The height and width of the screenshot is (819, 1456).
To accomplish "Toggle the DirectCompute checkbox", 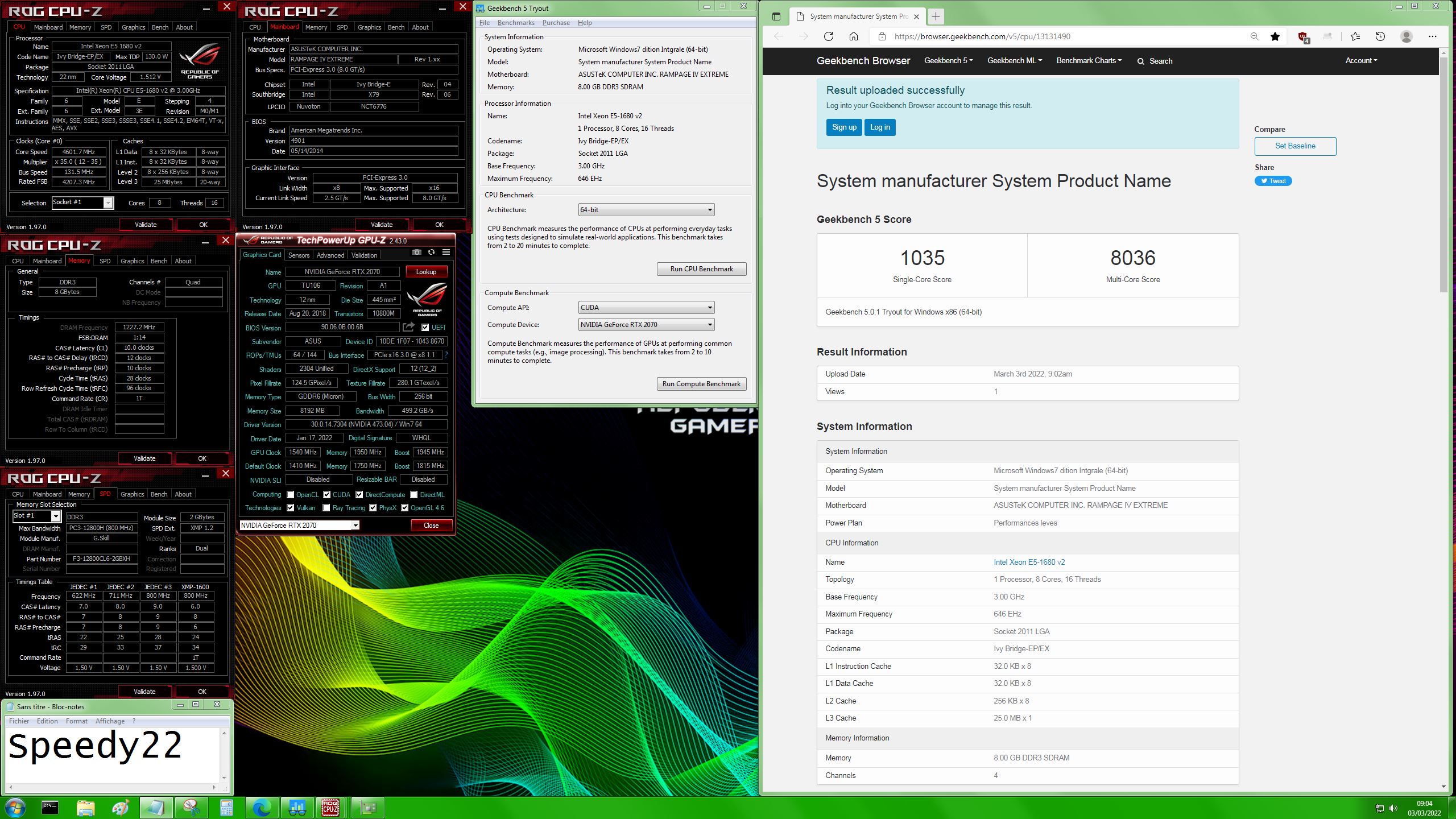I will [359, 495].
